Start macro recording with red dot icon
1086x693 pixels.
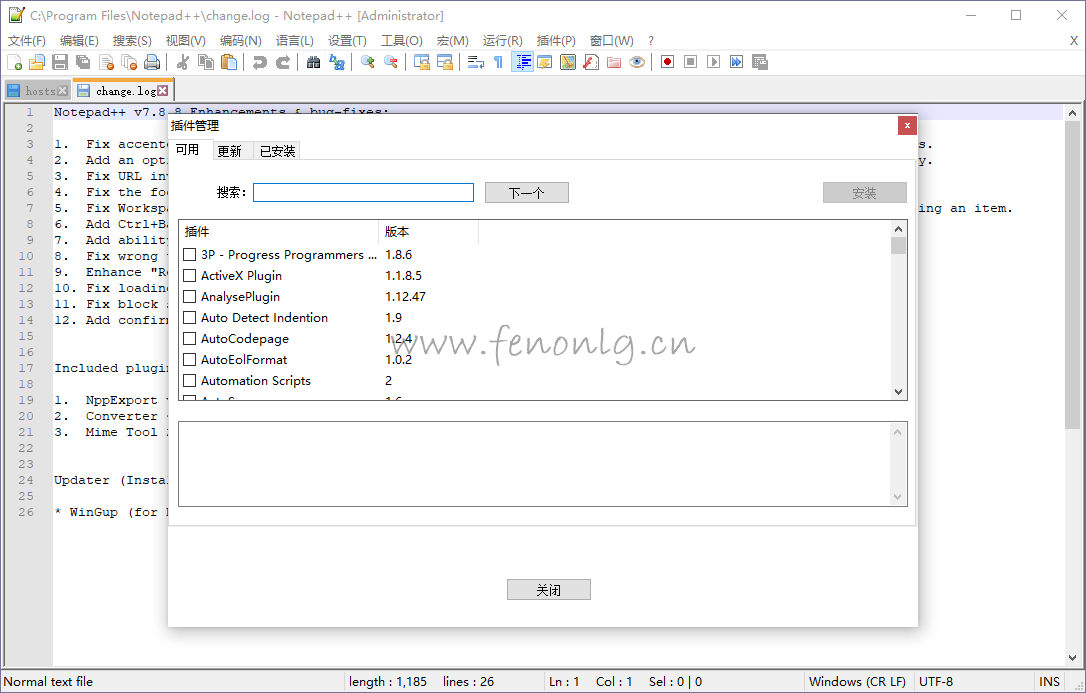pyautogui.click(x=668, y=62)
